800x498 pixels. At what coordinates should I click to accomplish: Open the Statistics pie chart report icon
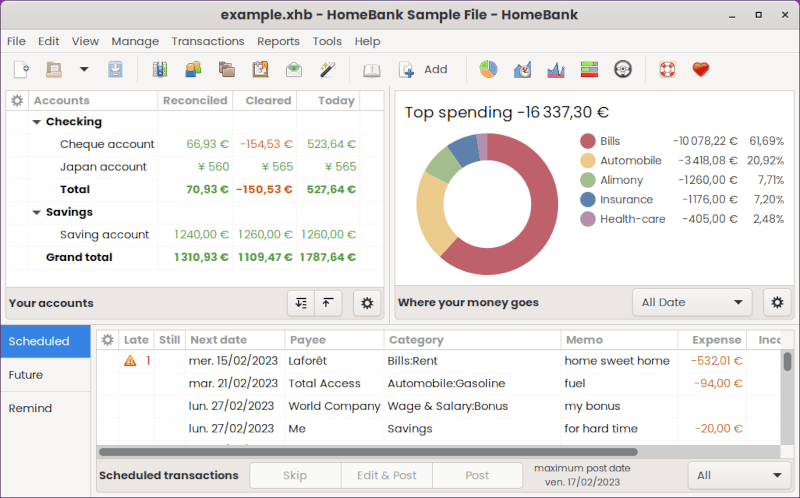point(488,69)
